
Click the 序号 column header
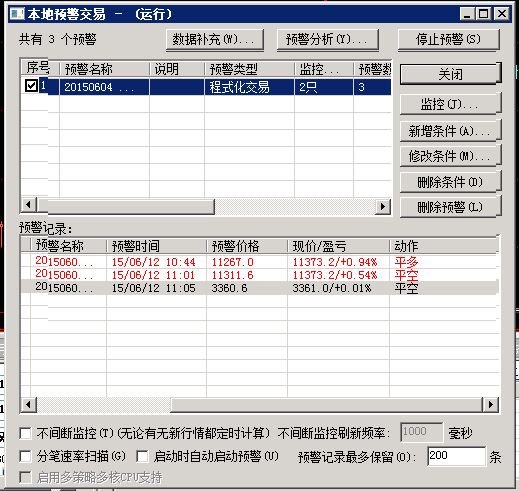(40, 68)
